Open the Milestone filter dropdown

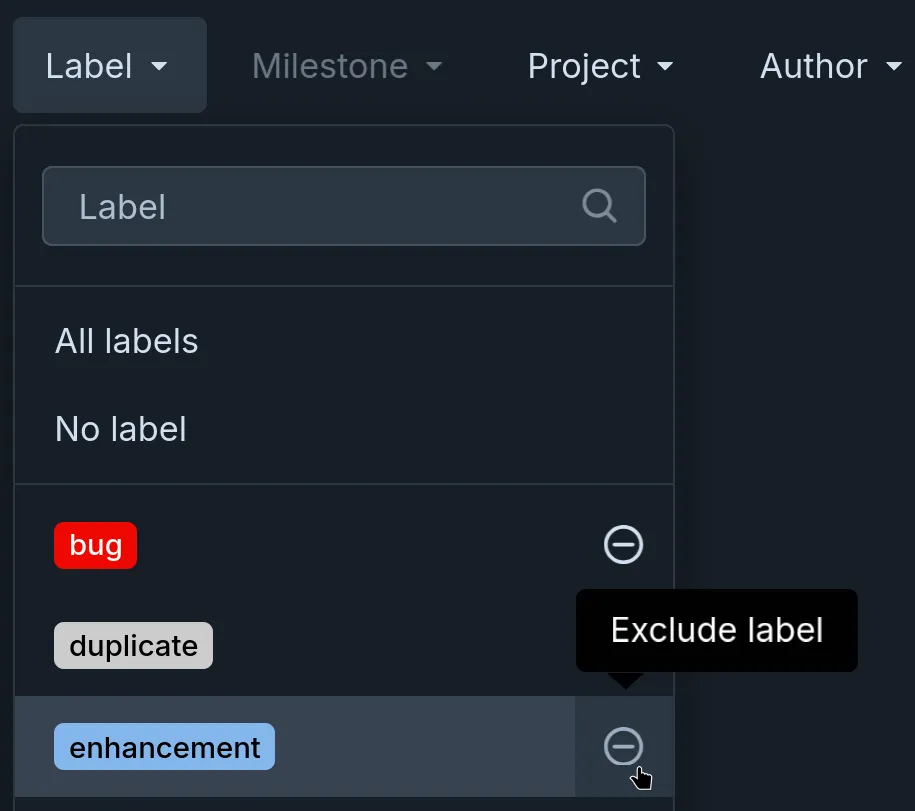(x=330, y=66)
